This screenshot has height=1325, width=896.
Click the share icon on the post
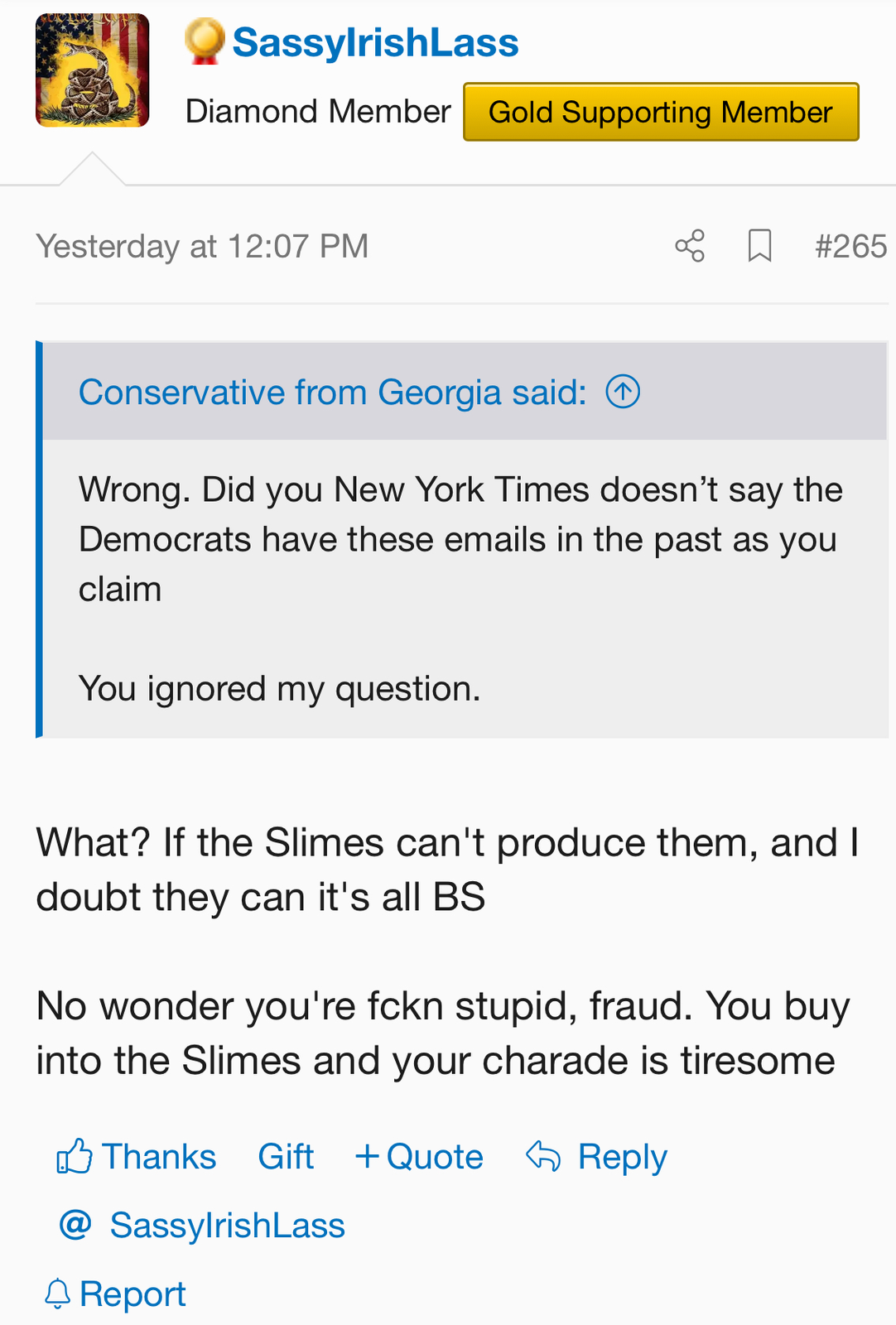[689, 246]
